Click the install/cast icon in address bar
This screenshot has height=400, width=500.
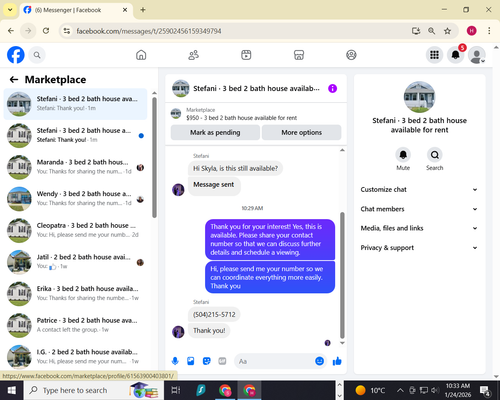[416, 31]
